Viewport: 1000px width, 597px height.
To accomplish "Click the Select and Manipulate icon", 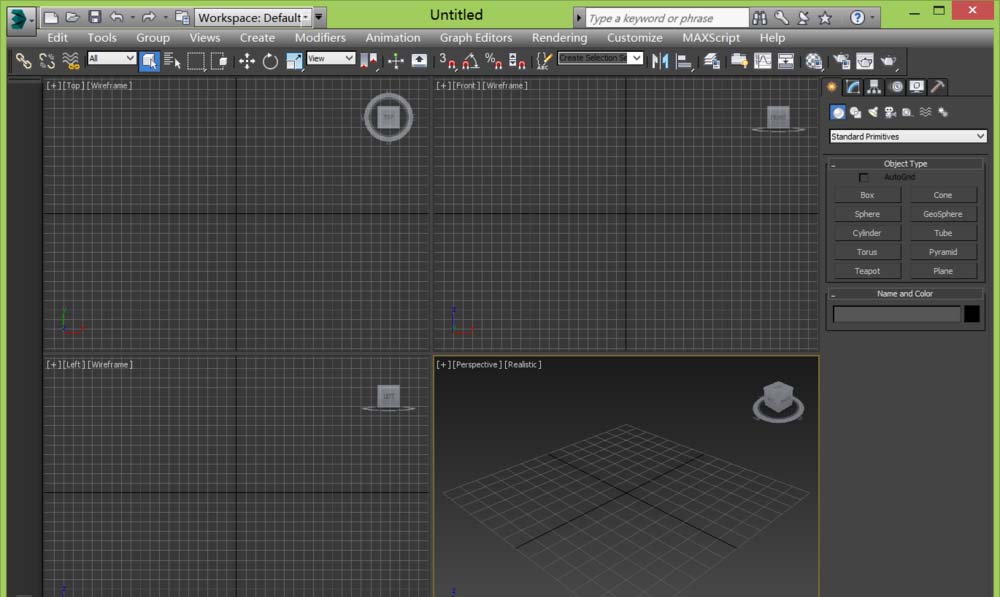I will 396,61.
